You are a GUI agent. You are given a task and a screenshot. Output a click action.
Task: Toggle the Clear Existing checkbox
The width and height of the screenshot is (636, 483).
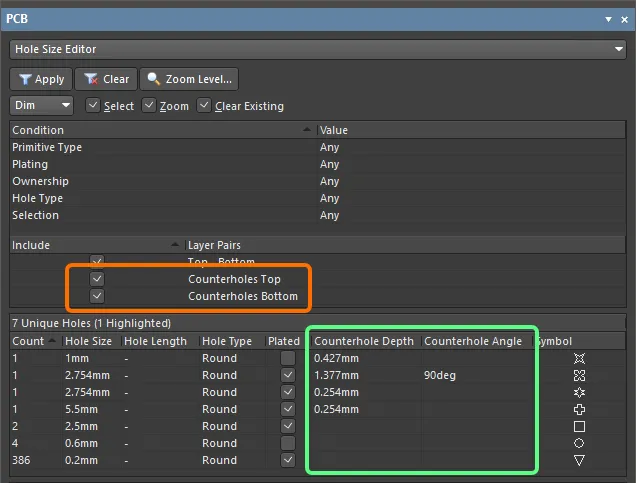204,105
